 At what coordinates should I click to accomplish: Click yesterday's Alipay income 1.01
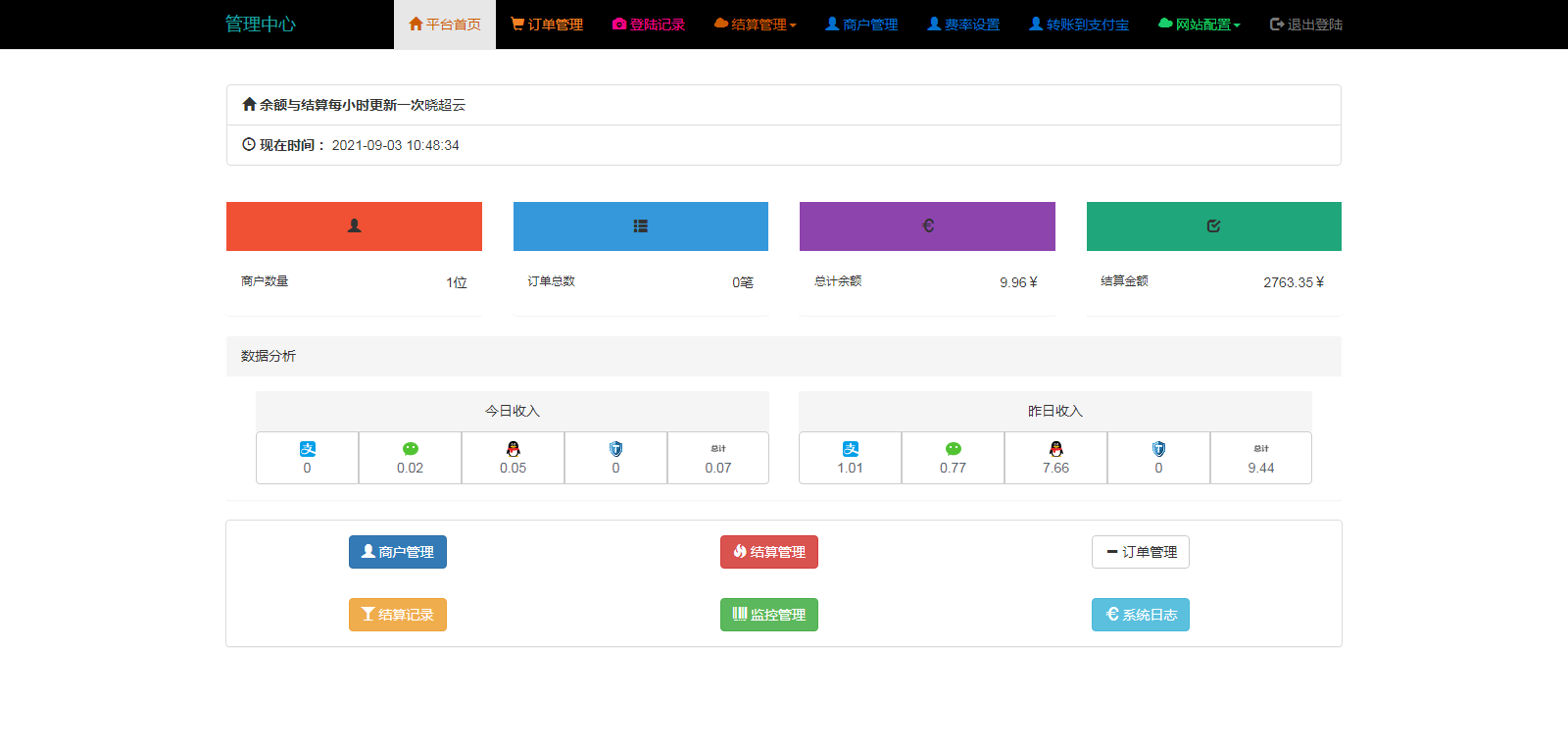coord(851,468)
